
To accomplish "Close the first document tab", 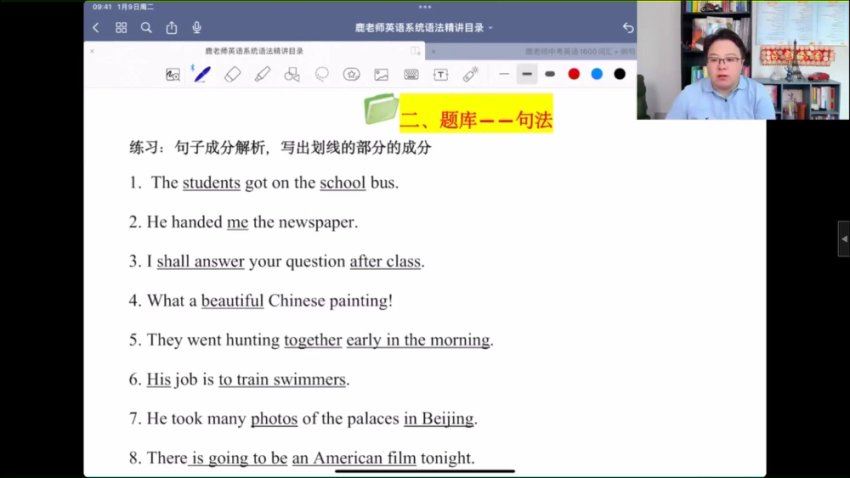I will point(92,51).
